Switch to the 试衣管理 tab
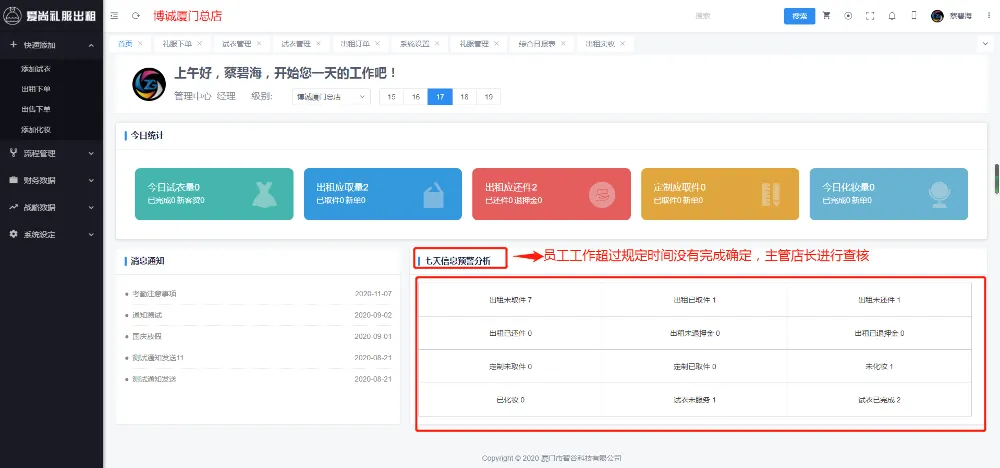Image resolution: width=1000 pixels, height=468 pixels. (236, 44)
